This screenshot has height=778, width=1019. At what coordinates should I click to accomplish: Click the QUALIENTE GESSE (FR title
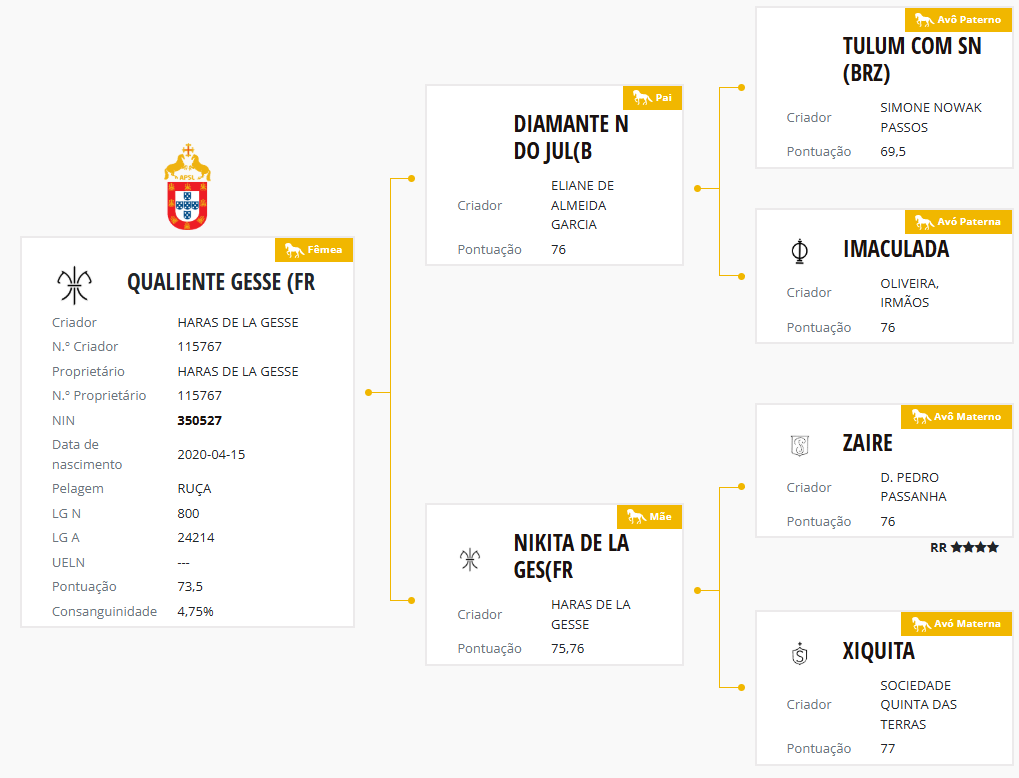click(221, 282)
